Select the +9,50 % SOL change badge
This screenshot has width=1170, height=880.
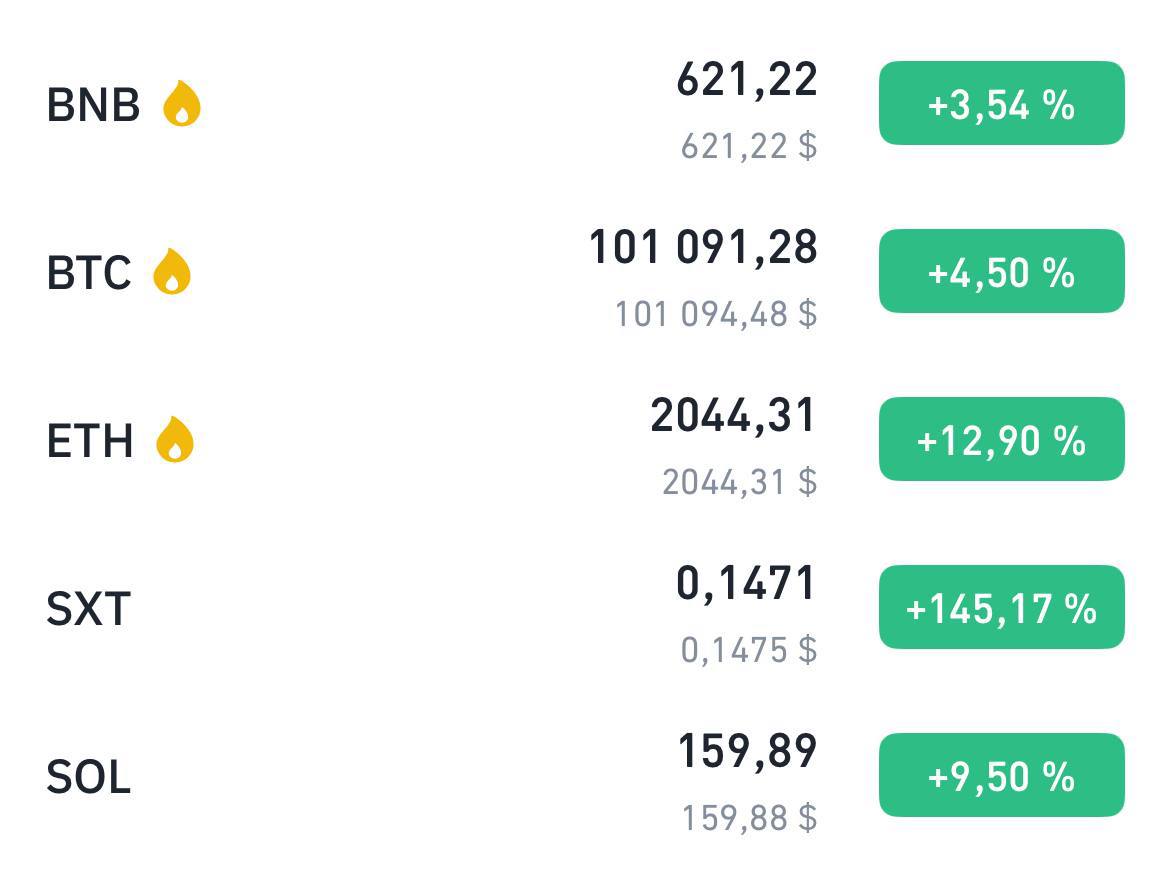point(1001,775)
